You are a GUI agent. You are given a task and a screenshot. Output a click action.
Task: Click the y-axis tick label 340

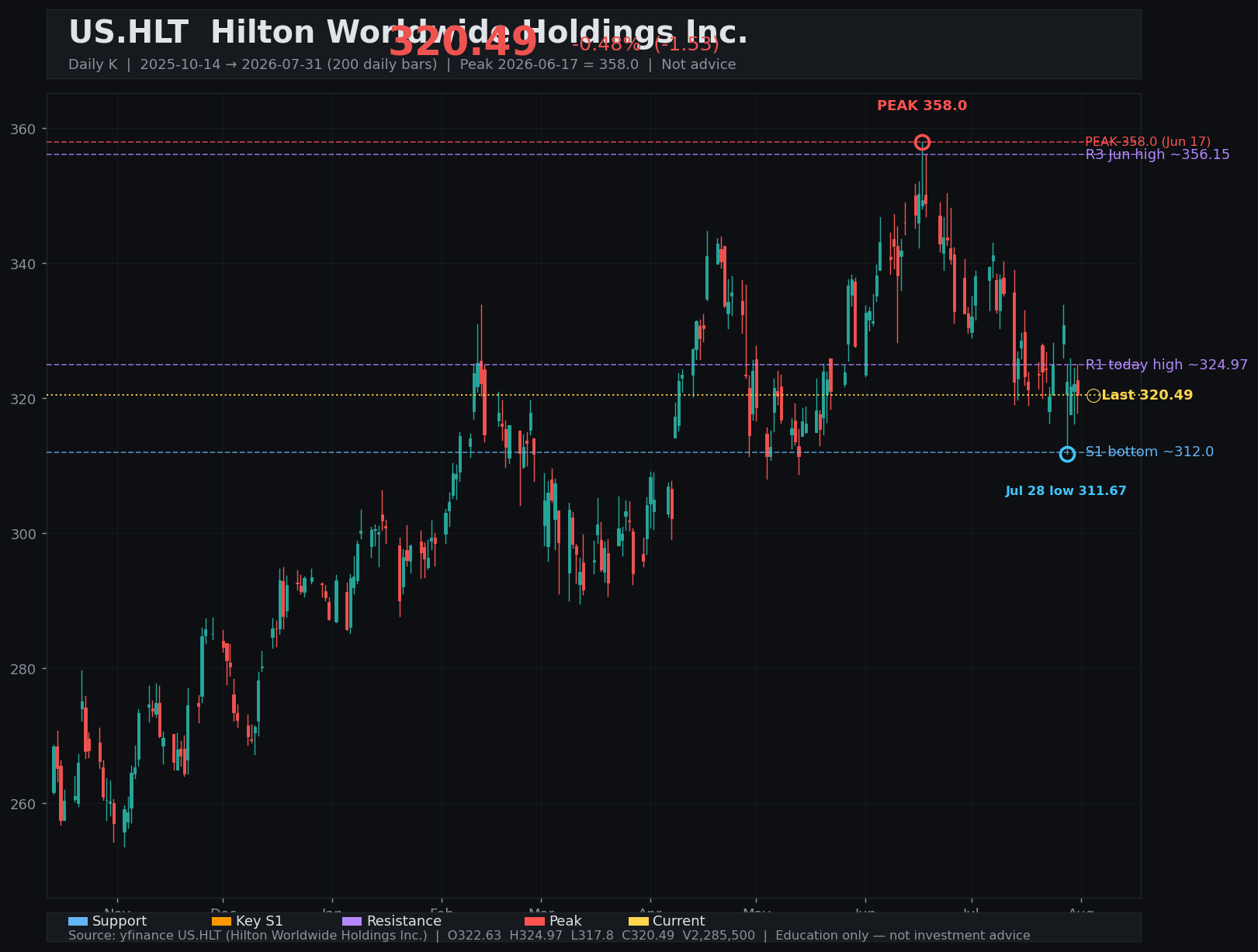pyautogui.click(x=25, y=264)
